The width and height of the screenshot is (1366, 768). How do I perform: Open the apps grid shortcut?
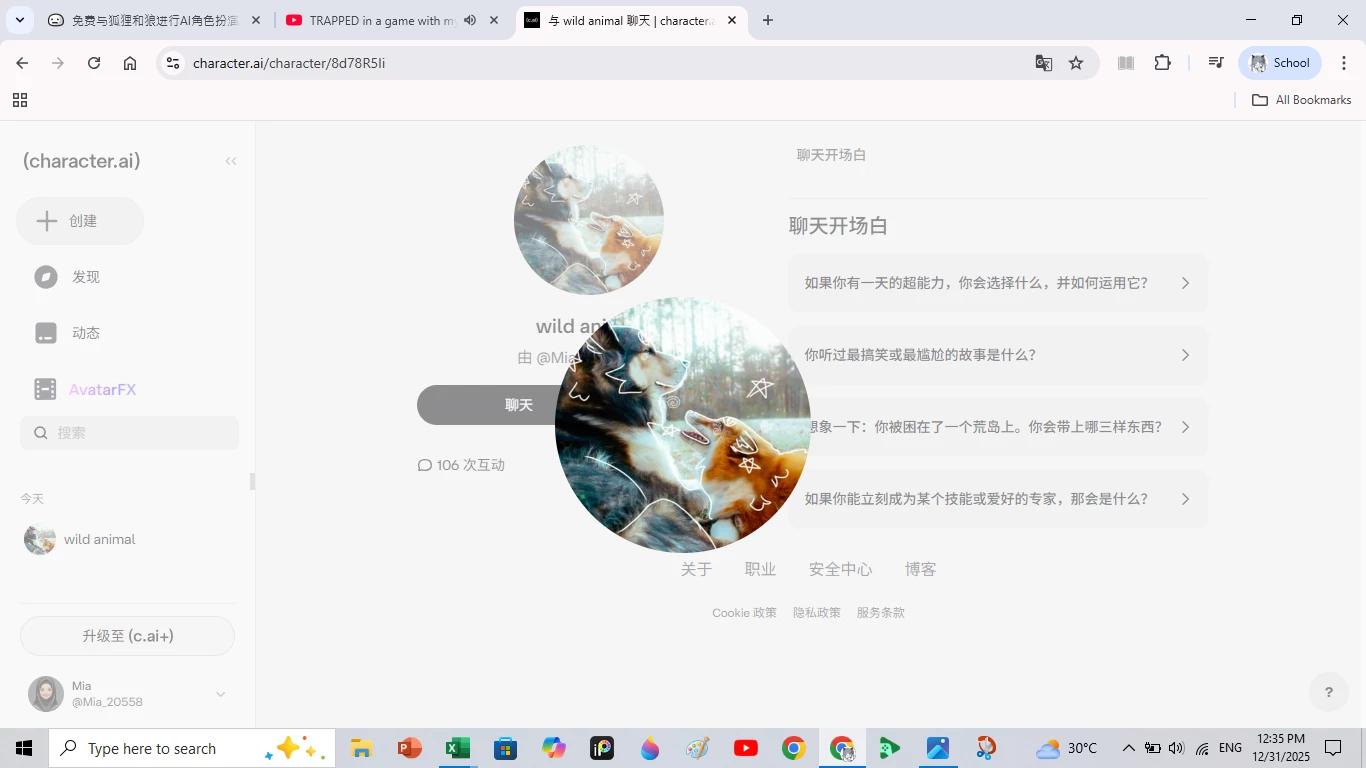pos(19,100)
